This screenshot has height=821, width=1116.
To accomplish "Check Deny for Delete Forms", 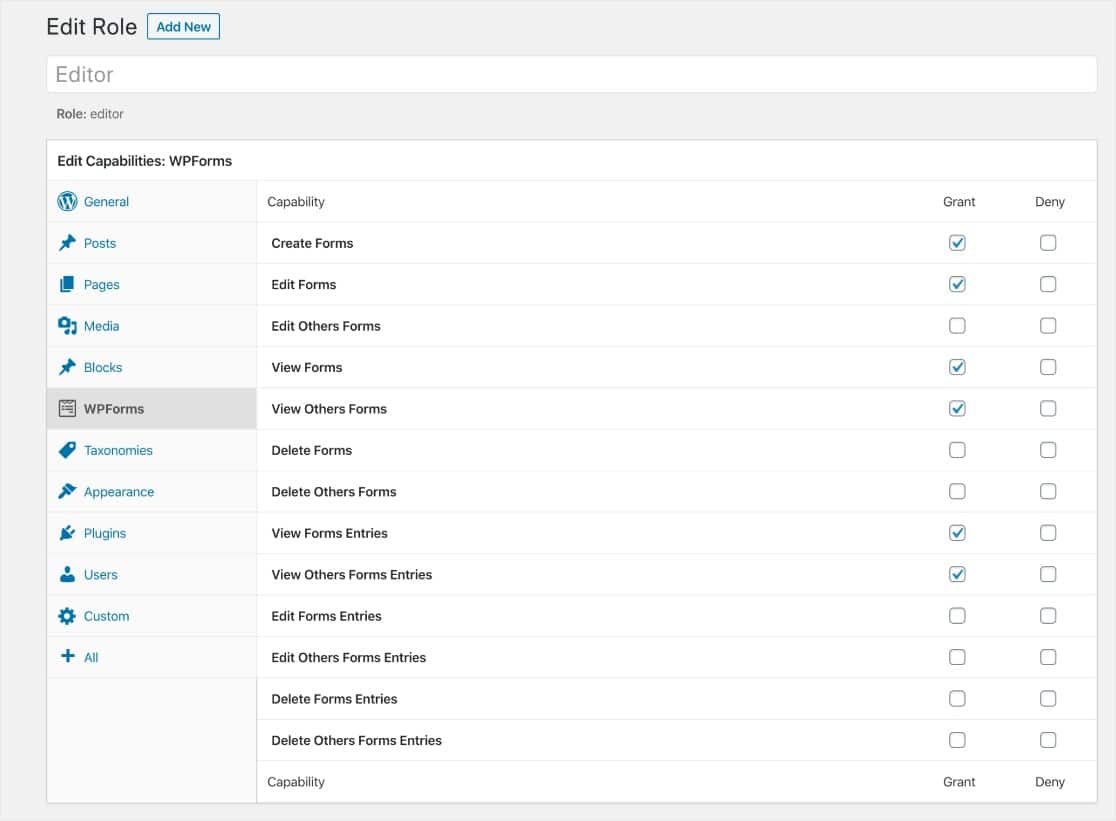I will (1048, 450).
